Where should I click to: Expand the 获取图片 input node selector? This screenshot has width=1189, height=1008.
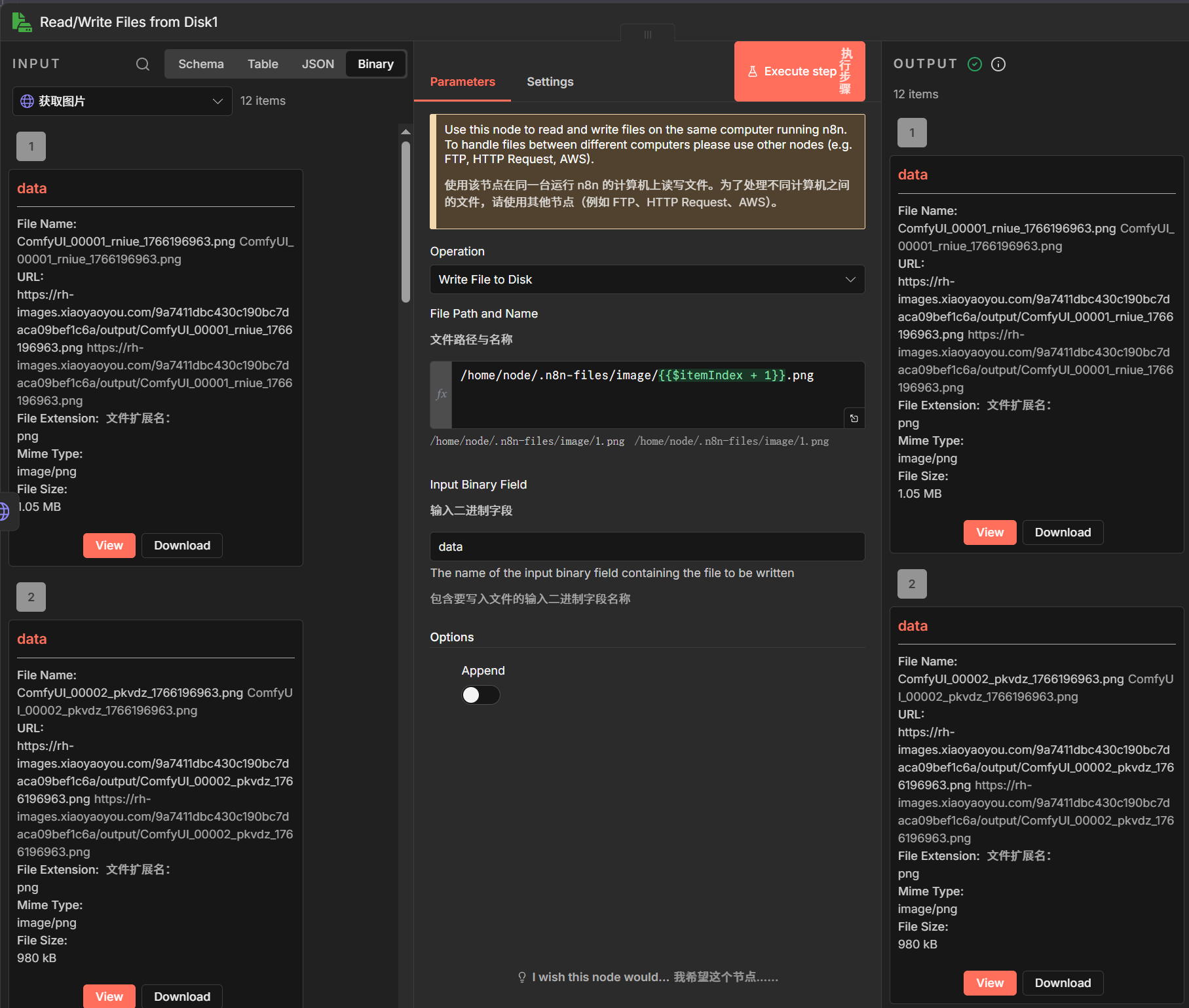coord(123,102)
